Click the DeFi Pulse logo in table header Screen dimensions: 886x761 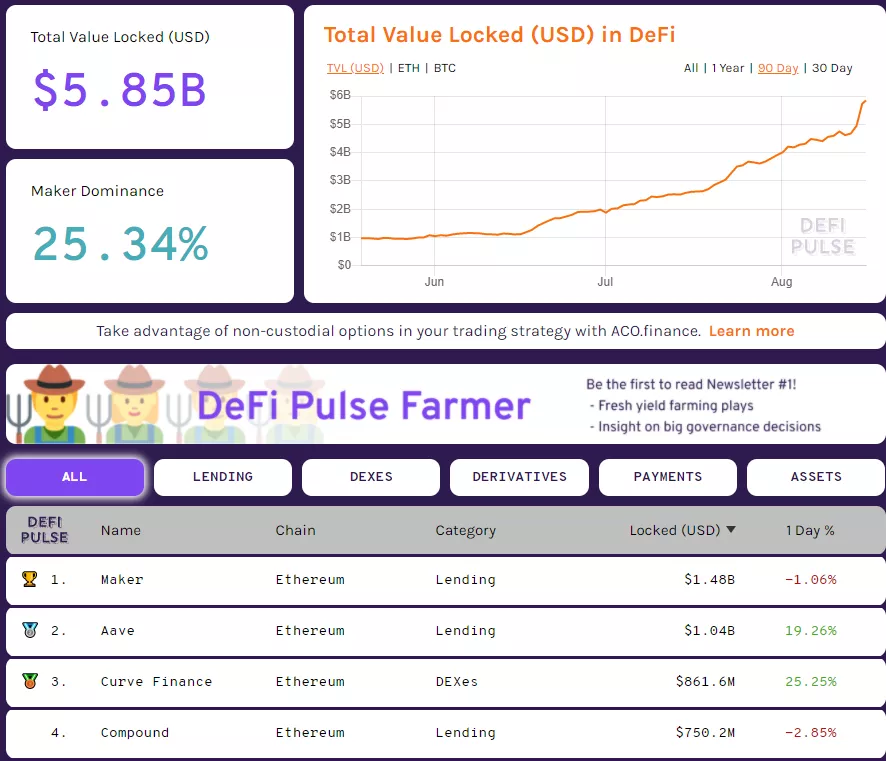44,530
